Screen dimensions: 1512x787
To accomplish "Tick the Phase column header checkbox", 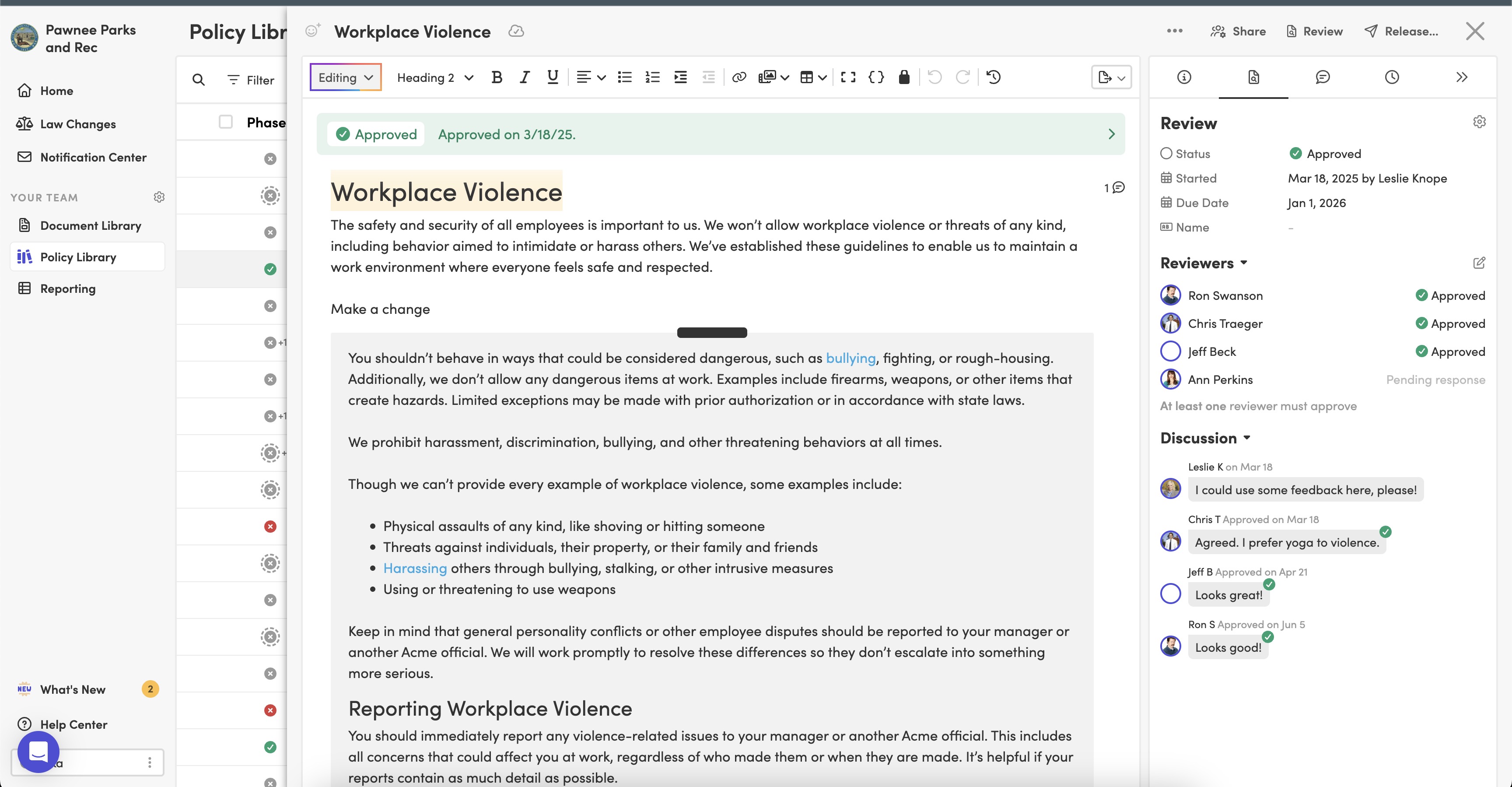I will [x=225, y=122].
